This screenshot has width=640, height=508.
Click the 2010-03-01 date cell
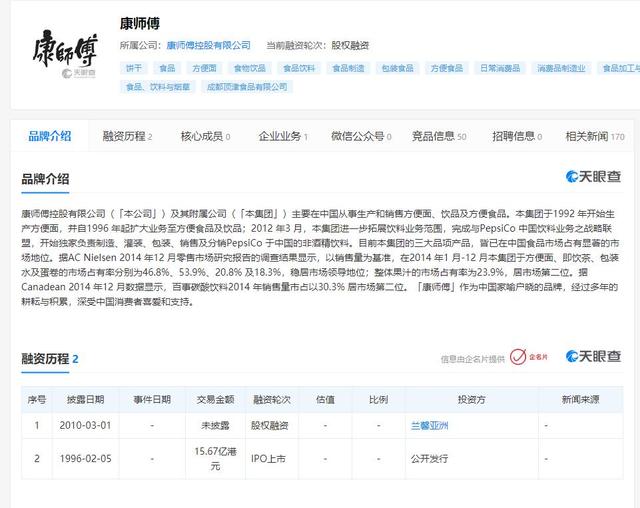[85, 426]
